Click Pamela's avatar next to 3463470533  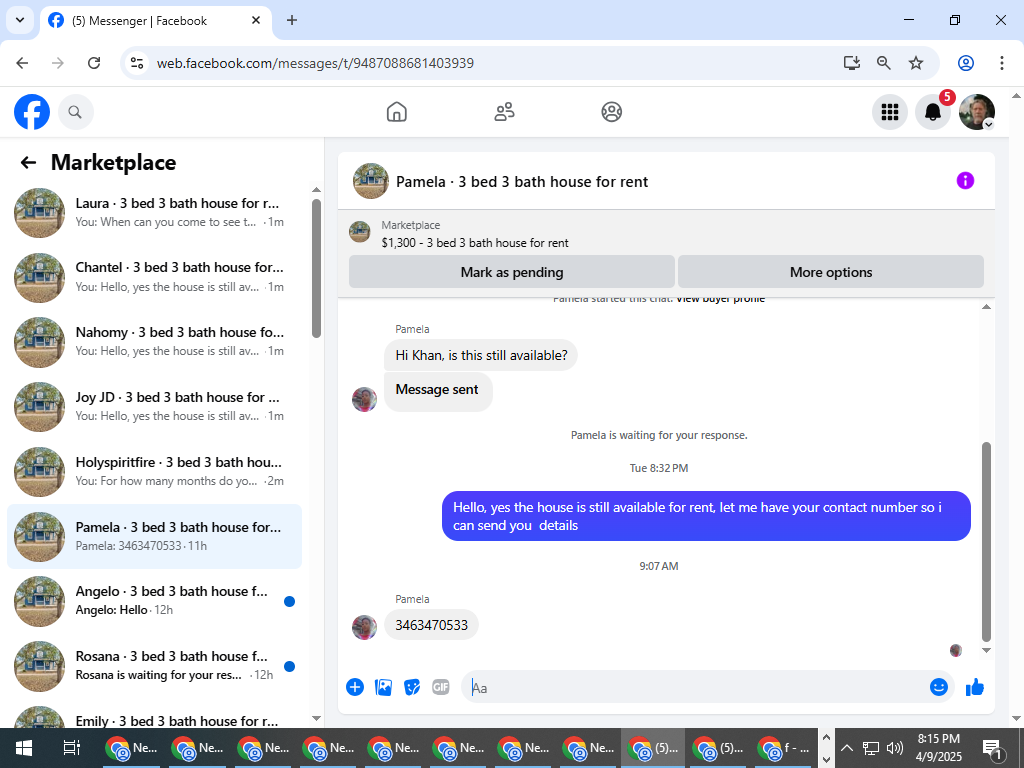[x=364, y=628]
